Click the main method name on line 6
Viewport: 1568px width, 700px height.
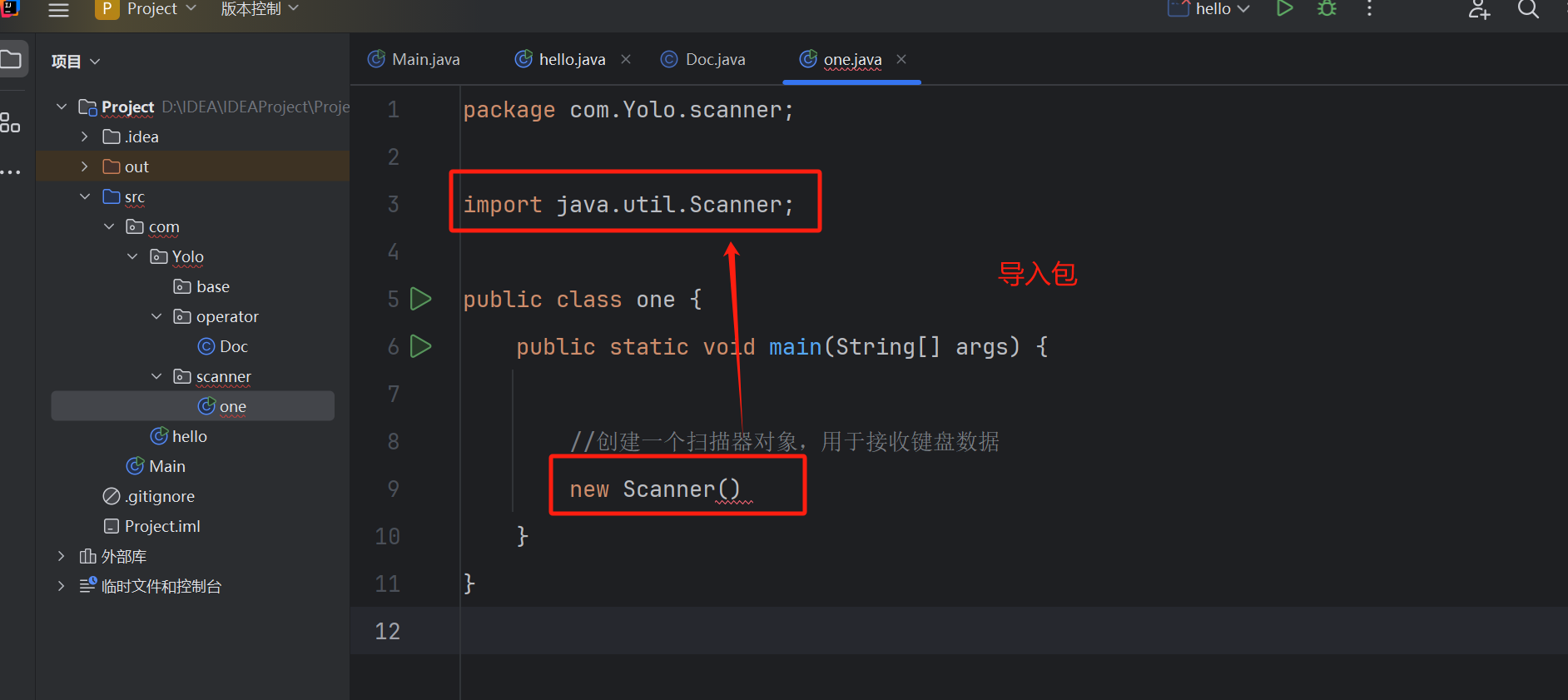point(796,346)
